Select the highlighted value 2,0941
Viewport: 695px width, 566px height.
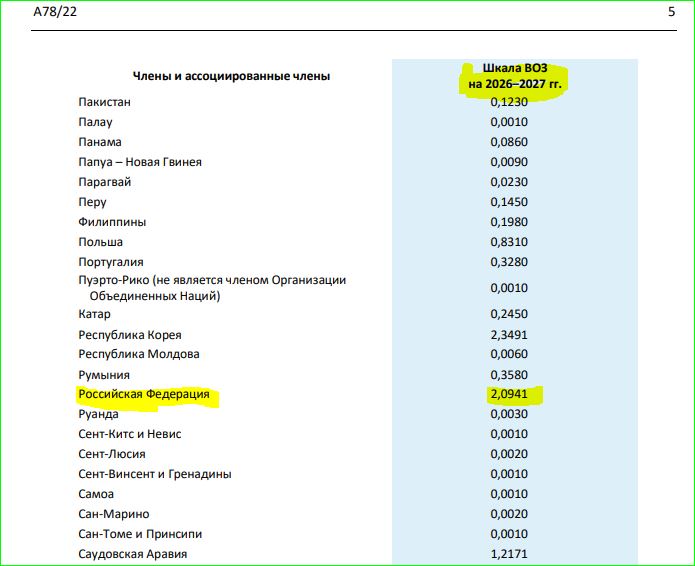point(509,394)
